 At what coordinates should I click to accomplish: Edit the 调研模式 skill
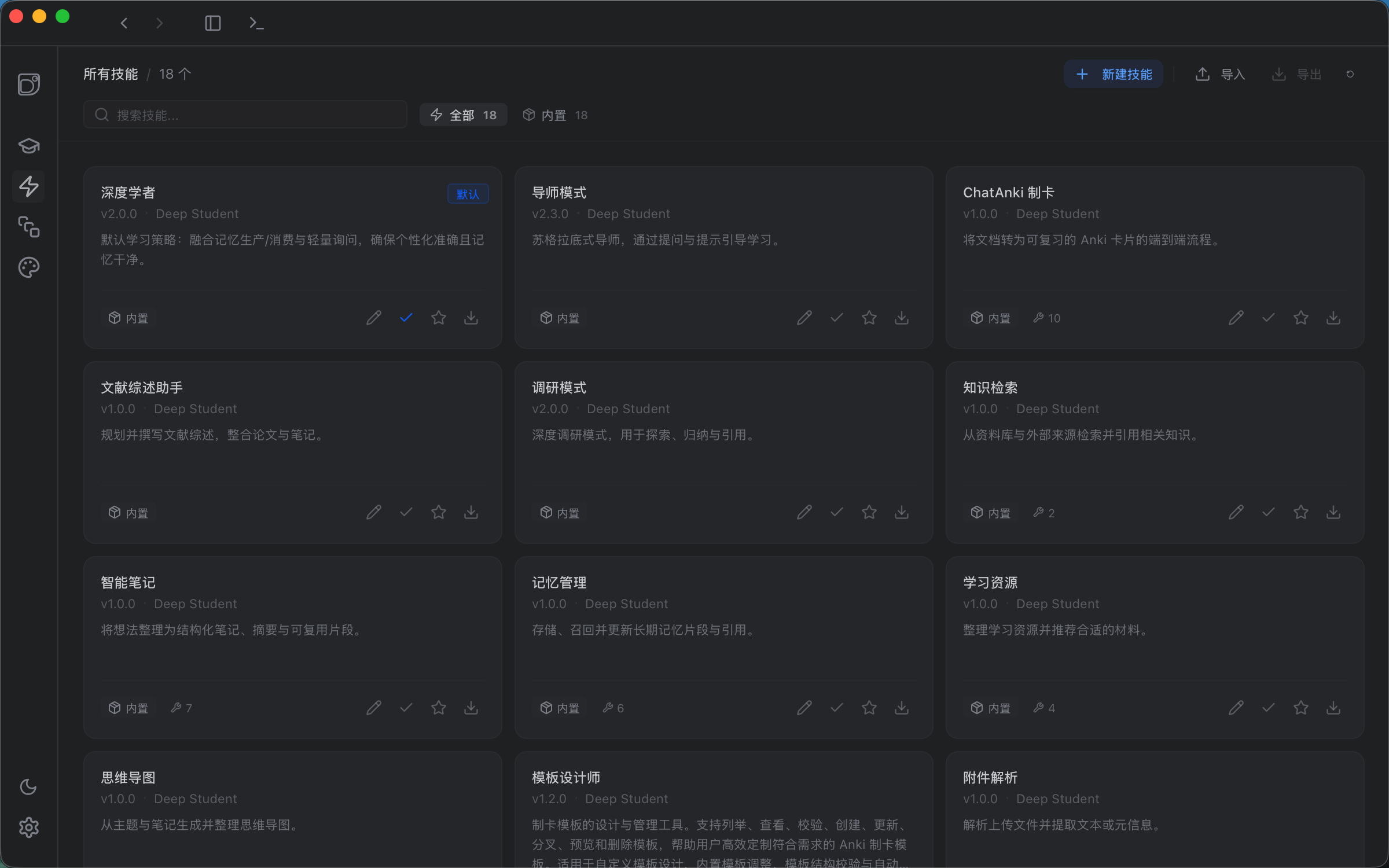click(804, 512)
